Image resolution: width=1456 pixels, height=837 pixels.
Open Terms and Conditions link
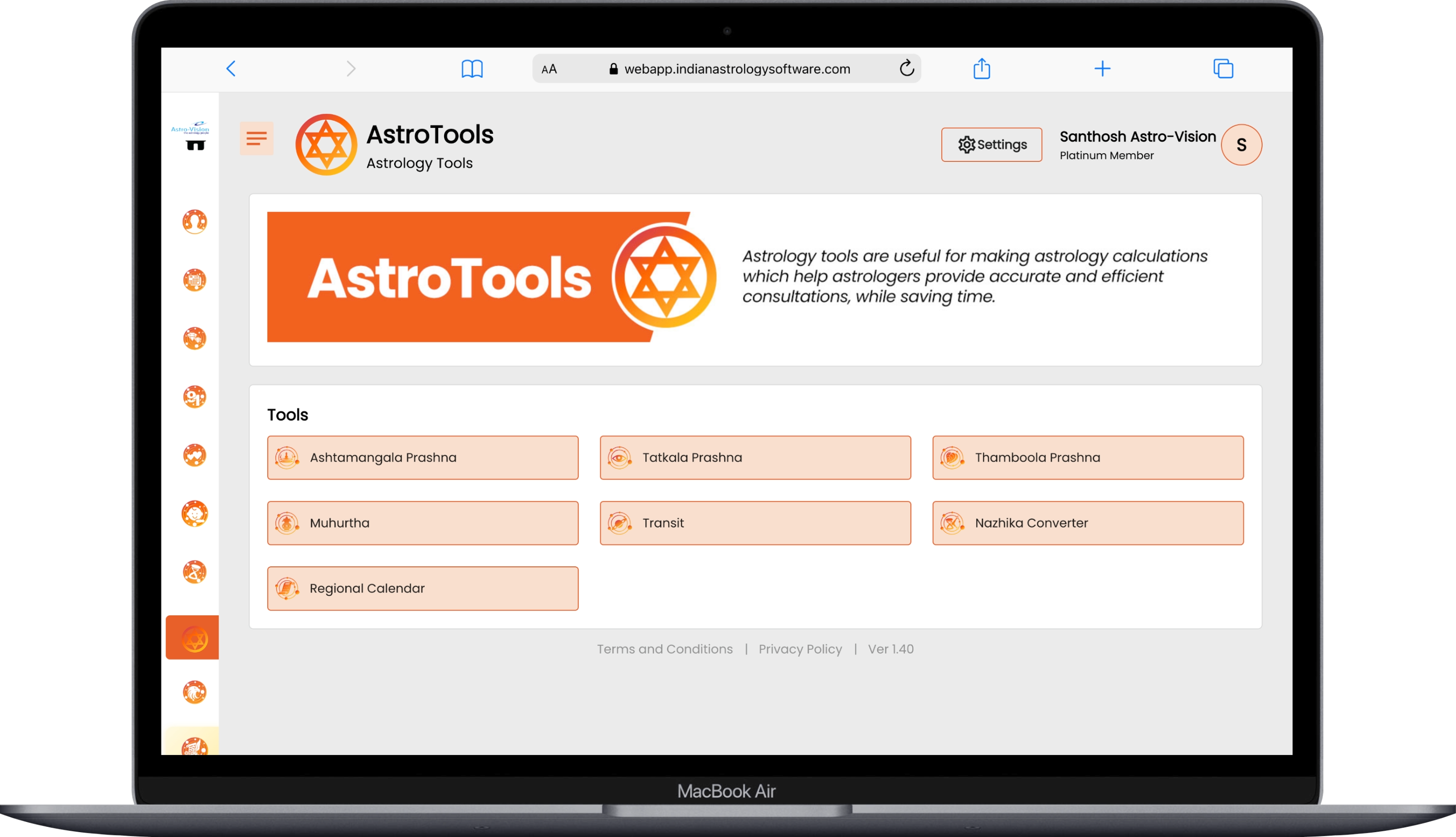(665, 649)
